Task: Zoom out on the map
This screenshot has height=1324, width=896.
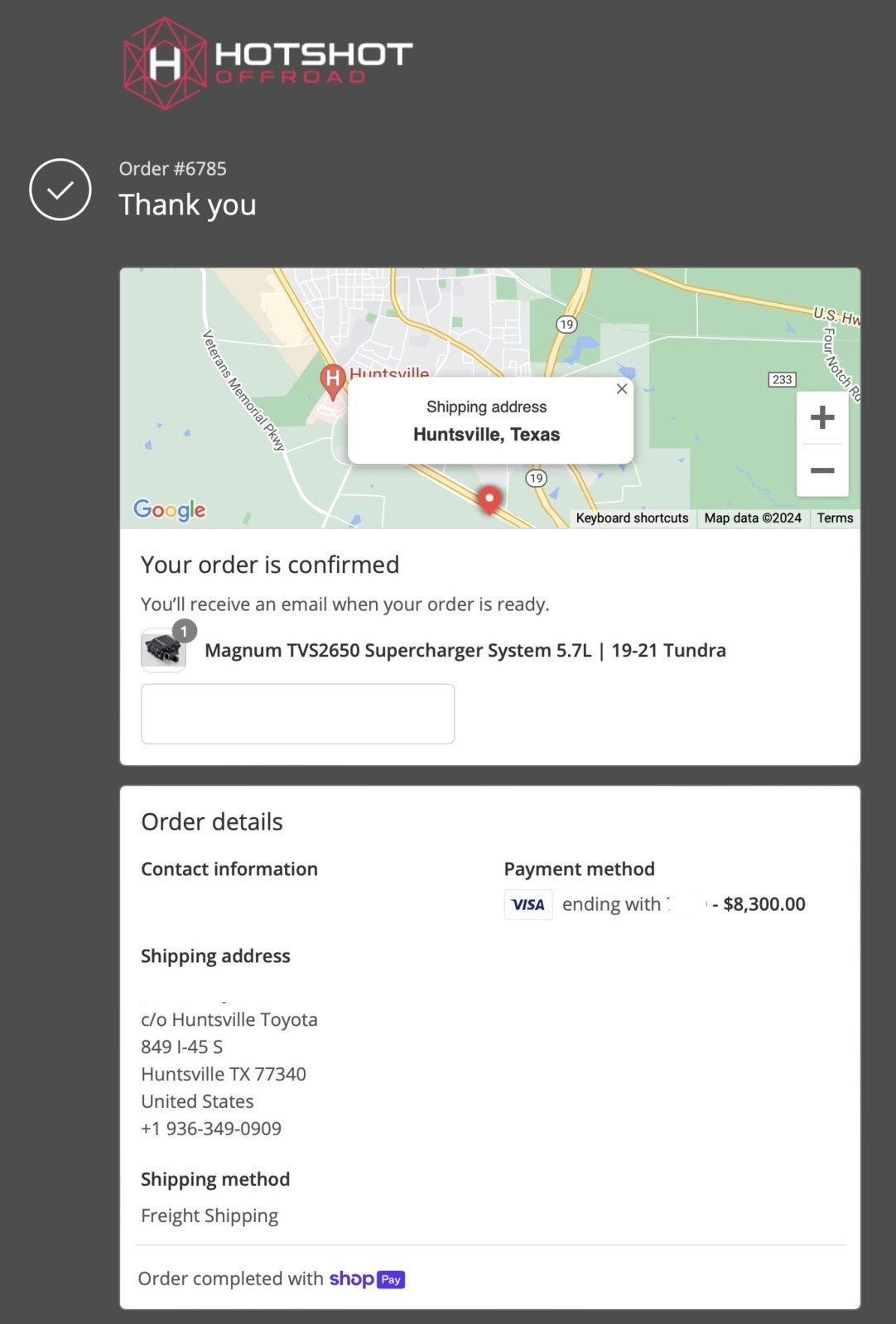Action: point(822,470)
